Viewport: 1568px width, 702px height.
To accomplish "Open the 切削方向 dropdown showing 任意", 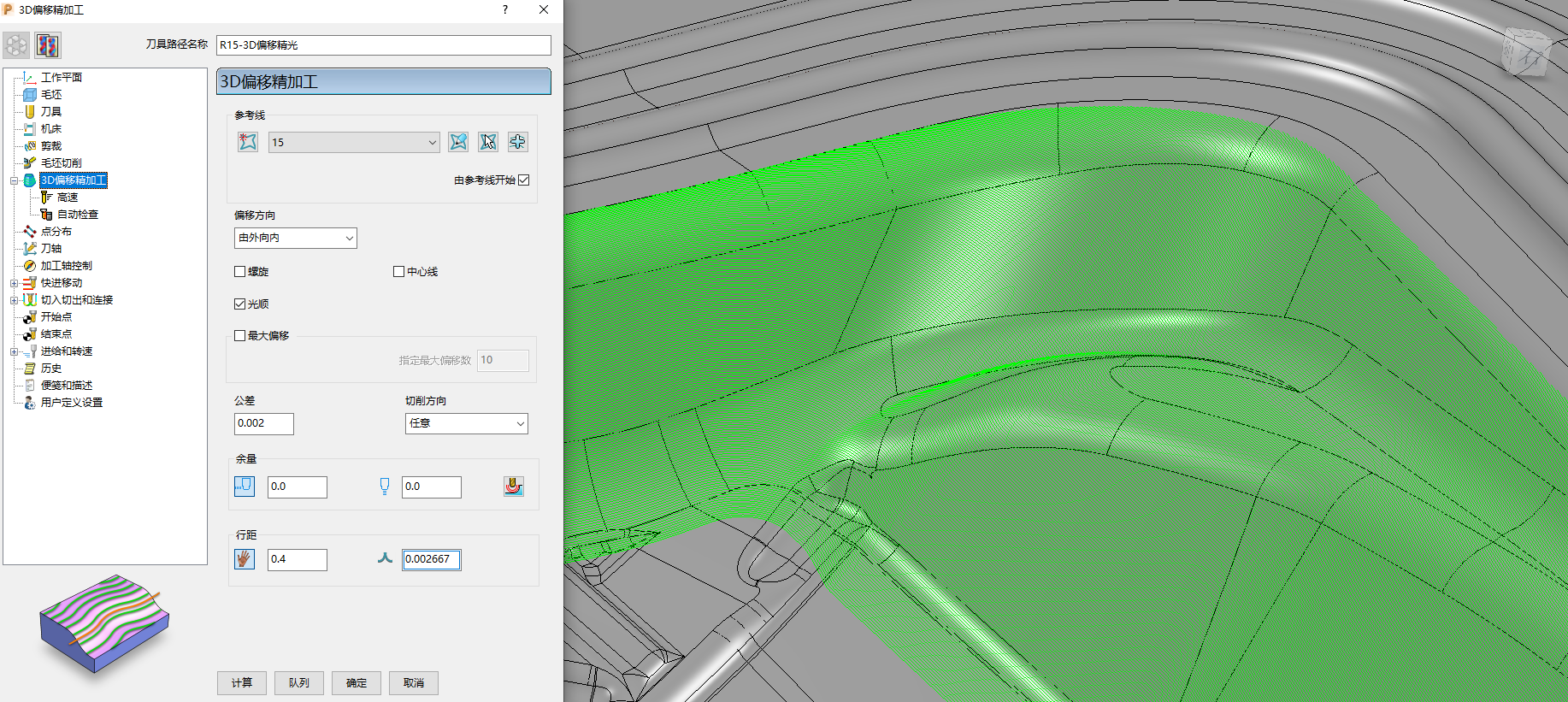I will click(x=466, y=423).
